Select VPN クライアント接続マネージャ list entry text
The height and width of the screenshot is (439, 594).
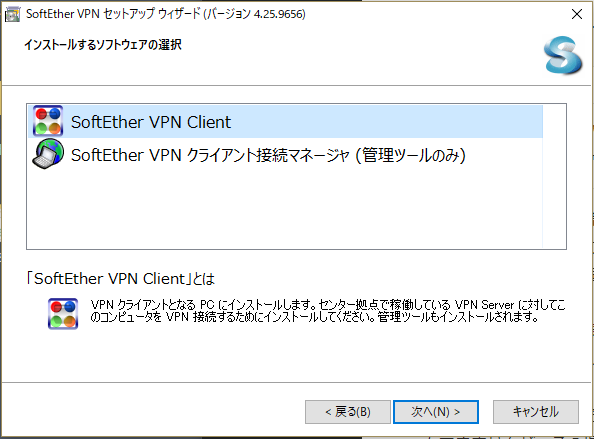click(x=268, y=155)
